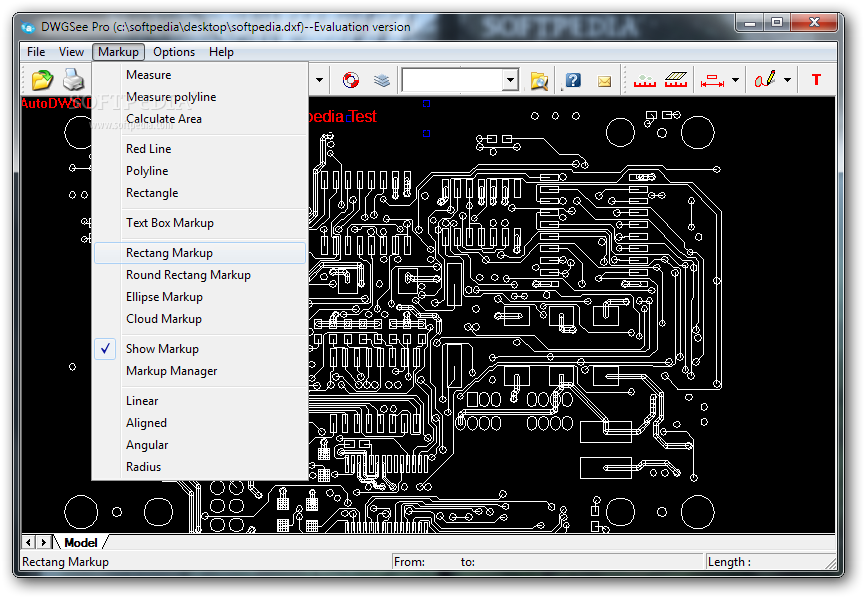Open the layers stack icon
The height and width of the screenshot is (598, 865).
(381, 81)
